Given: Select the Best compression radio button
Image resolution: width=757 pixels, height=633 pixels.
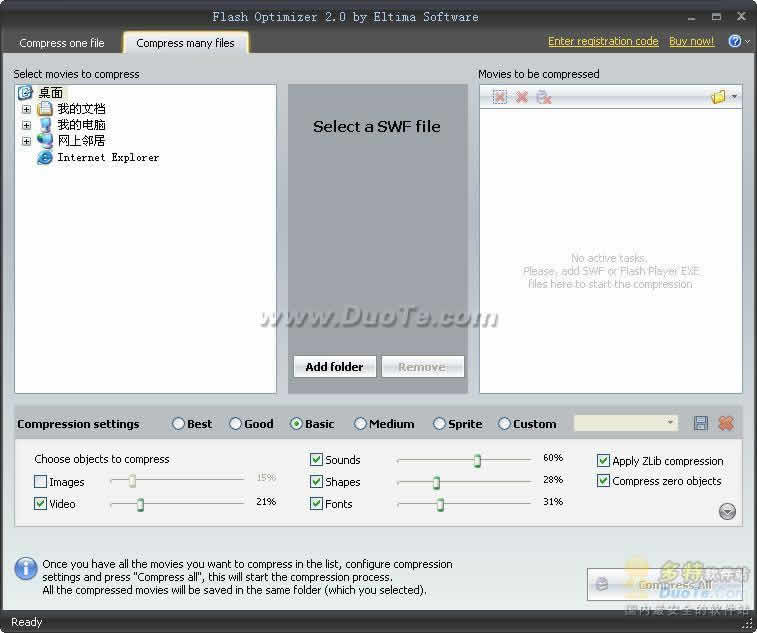Looking at the screenshot, I should coord(178,424).
